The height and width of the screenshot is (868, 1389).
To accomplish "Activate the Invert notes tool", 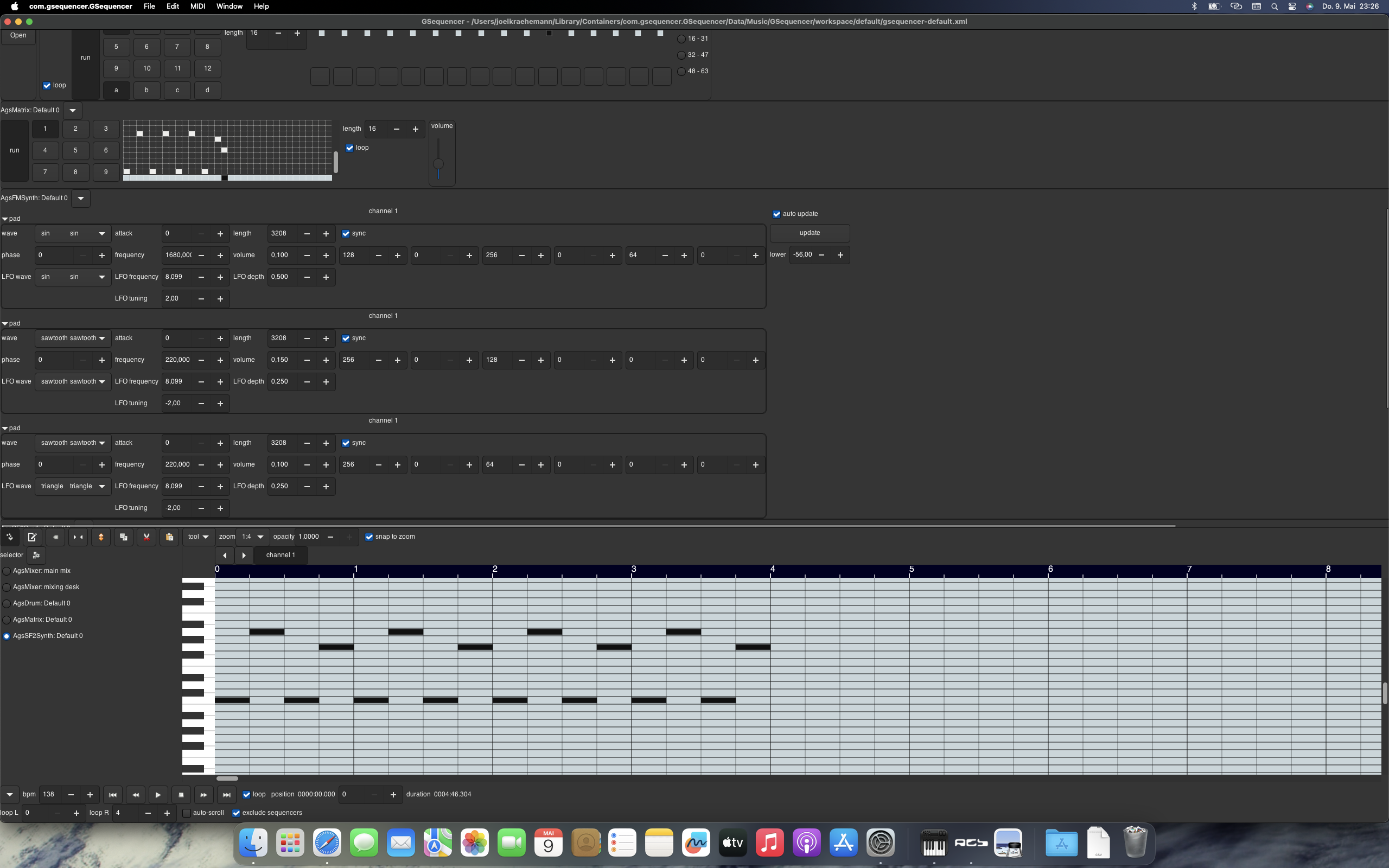I will click(101, 537).
